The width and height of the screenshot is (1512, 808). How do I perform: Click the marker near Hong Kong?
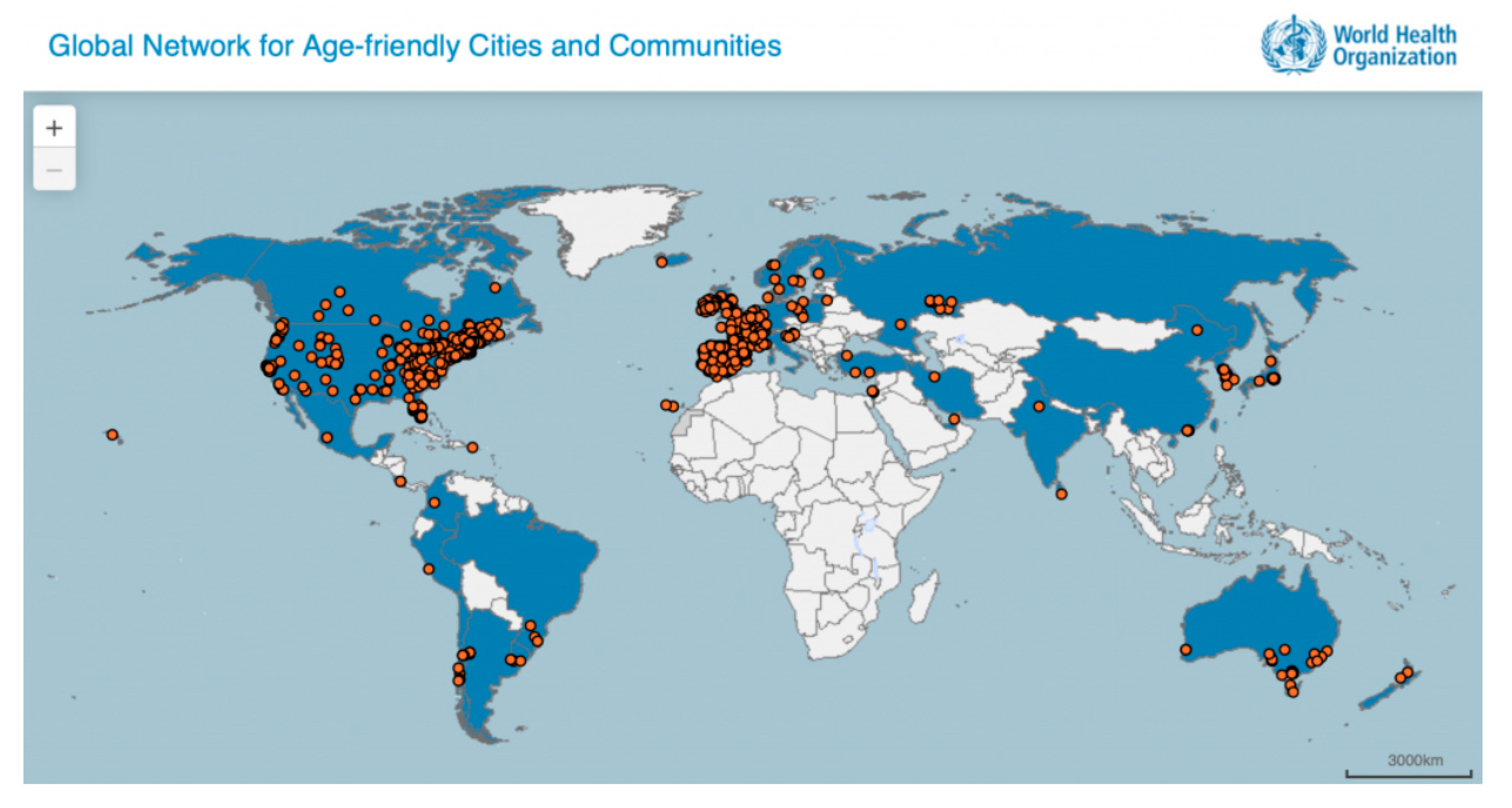coord(1187,430)
